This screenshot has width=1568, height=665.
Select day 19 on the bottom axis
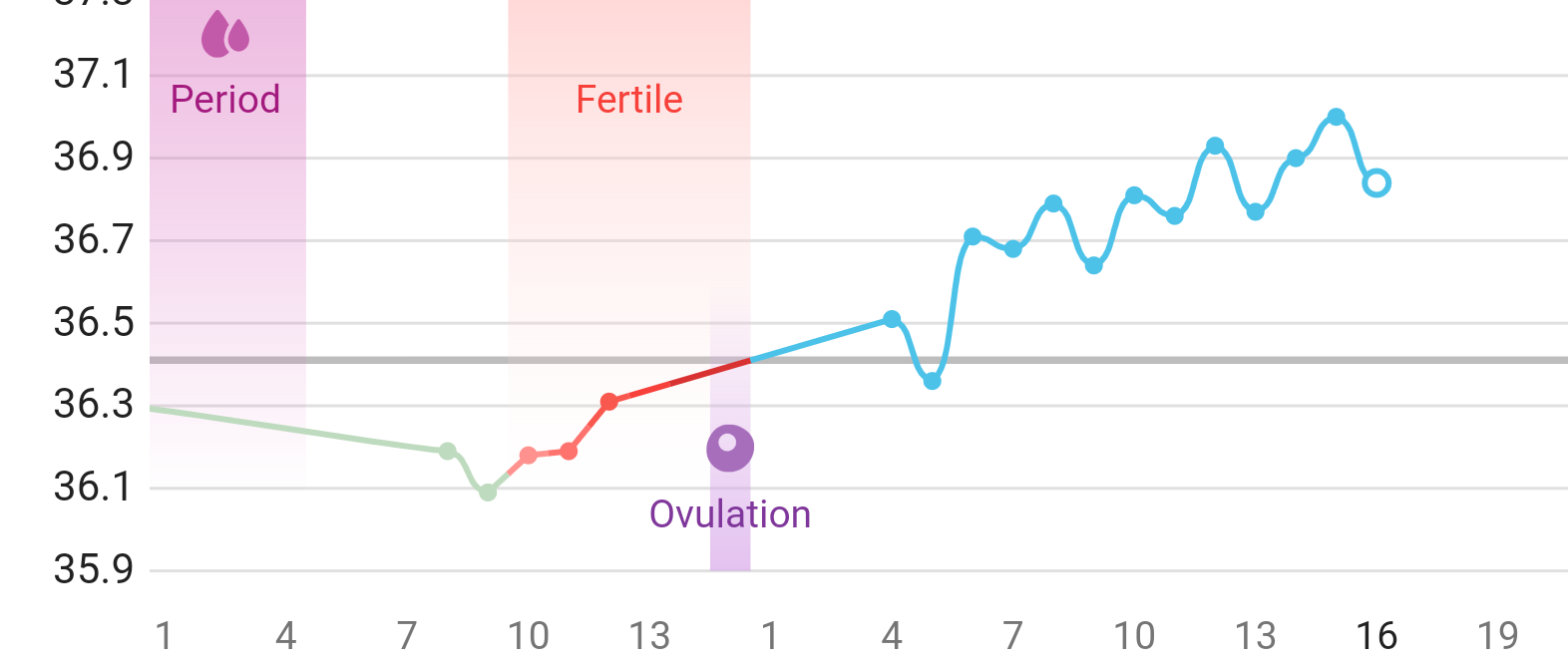[x=1497, y=636]
